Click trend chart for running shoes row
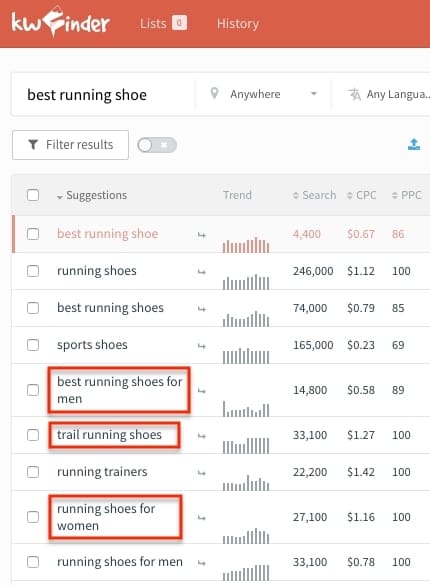The height and width of the screenshot is (585, 430). [x=246, y=282]
